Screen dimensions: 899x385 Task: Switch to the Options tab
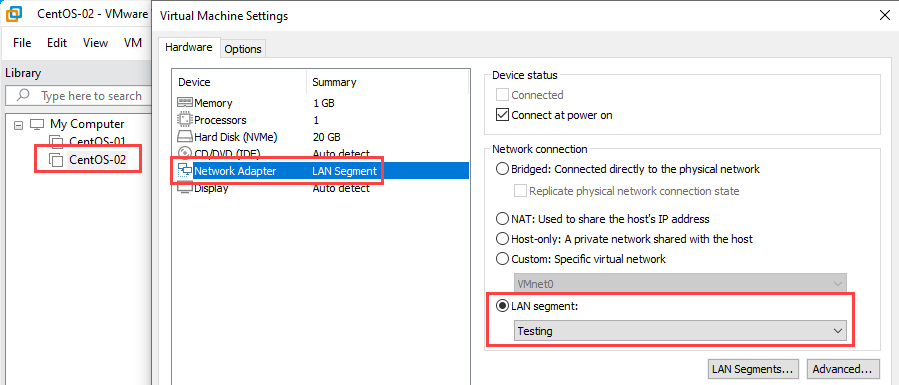point(243,49)
